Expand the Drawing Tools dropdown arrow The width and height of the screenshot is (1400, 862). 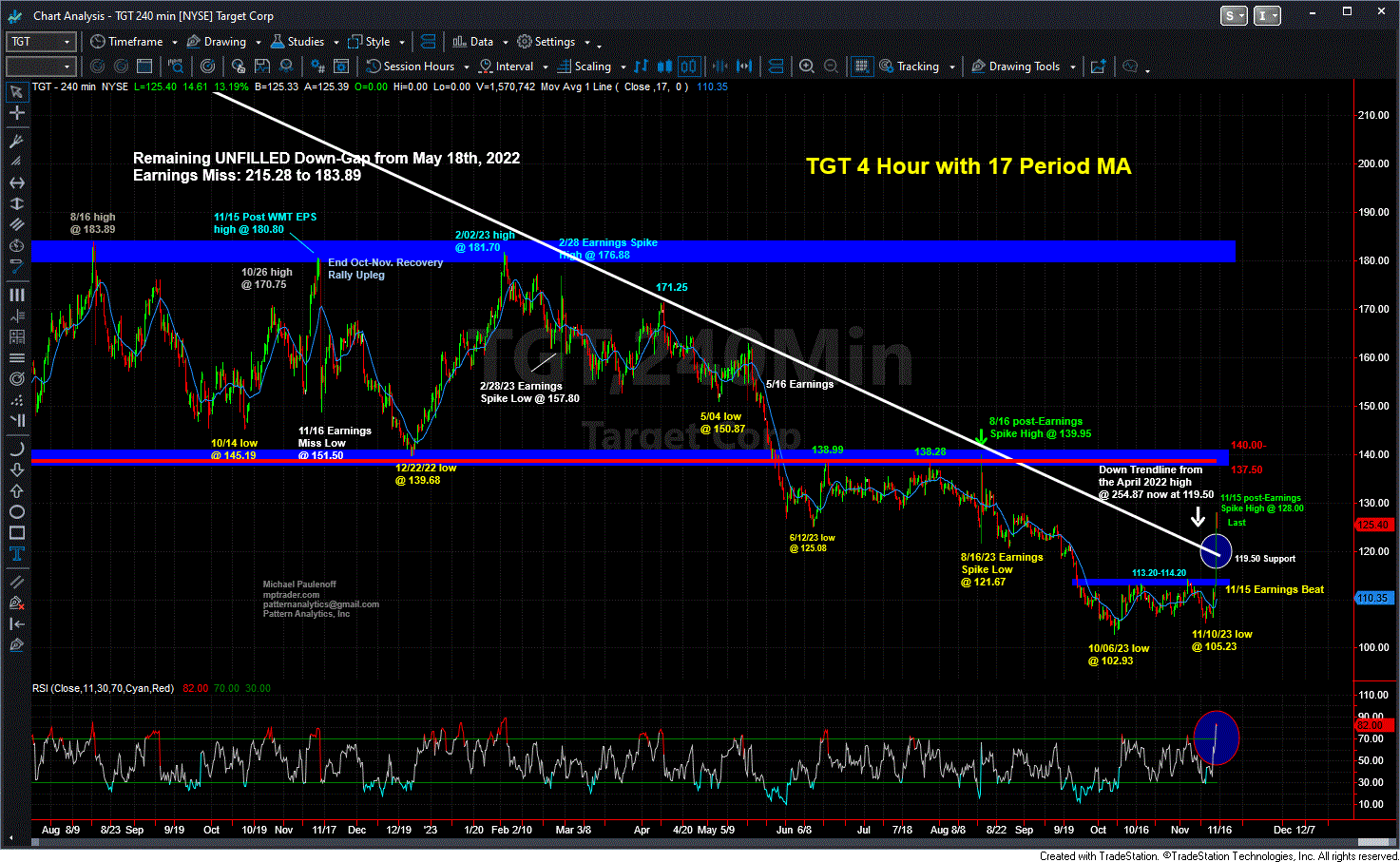pos(1072,67)
